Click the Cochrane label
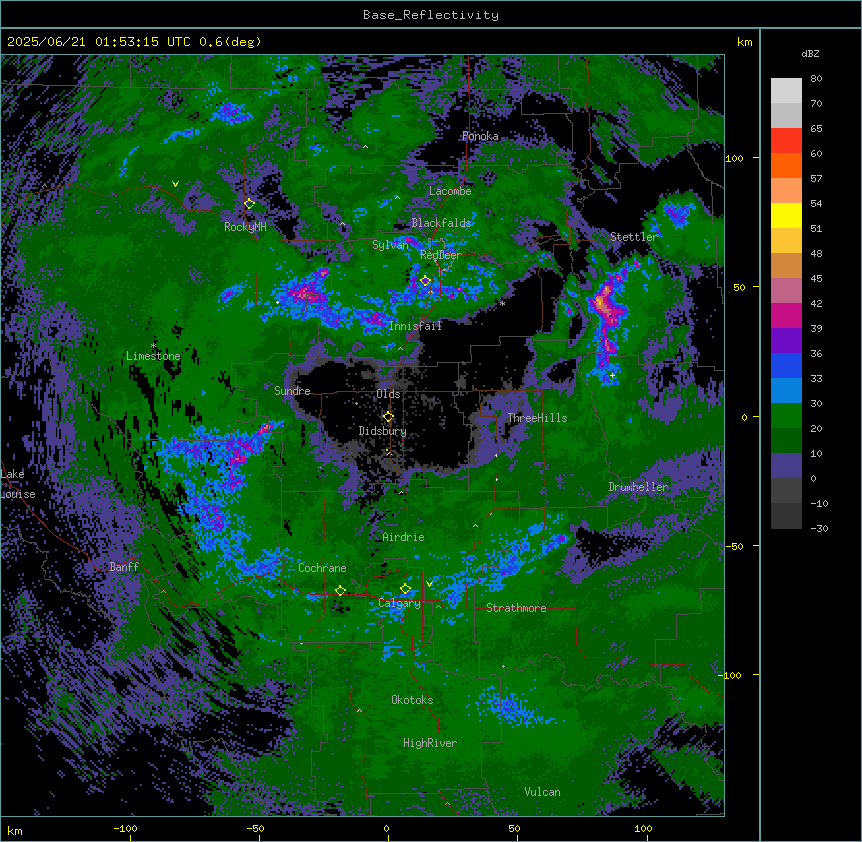The height and width of the screenshot is (842, 862). click(322, 568)
